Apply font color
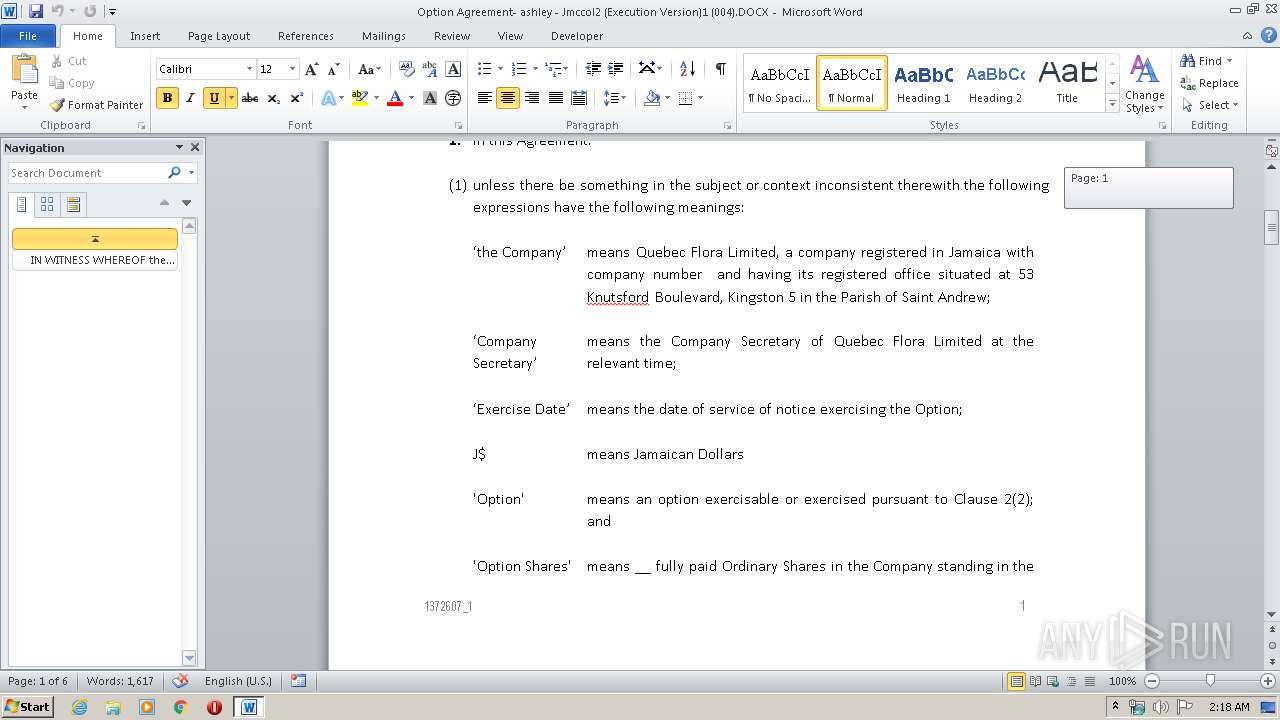 (x=395, y=98)
